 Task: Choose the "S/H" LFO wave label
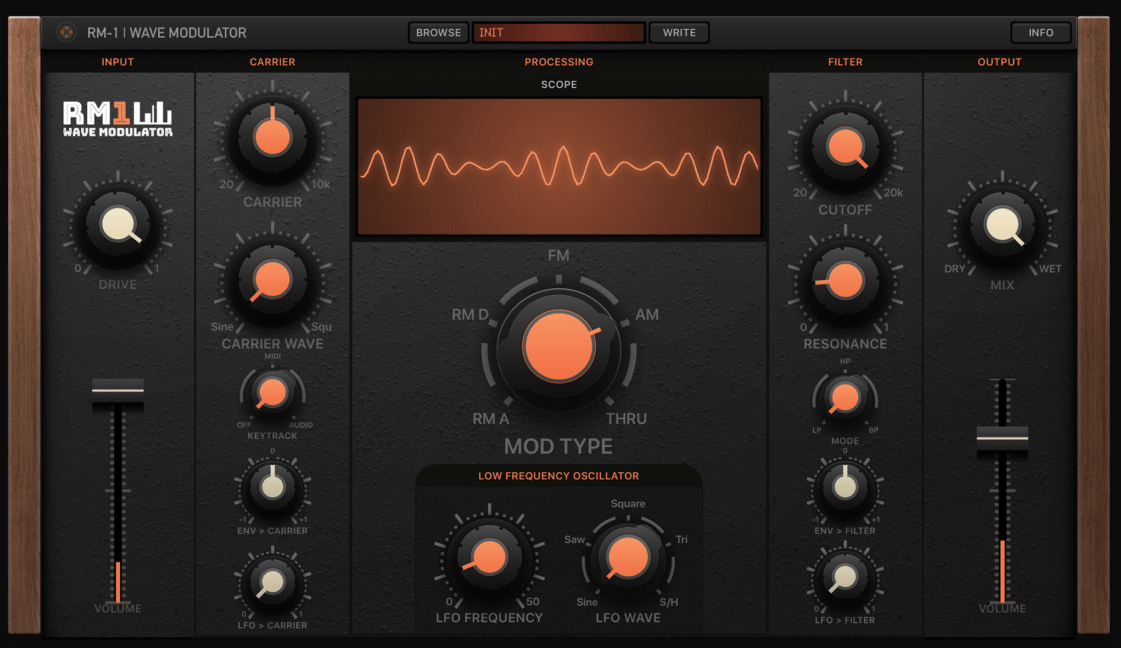(668, 602)
